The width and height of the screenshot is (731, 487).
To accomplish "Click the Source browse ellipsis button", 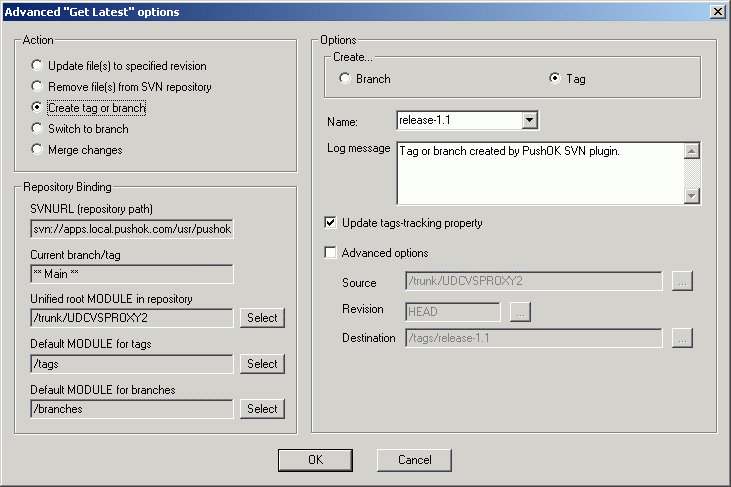I will point(682,281).
